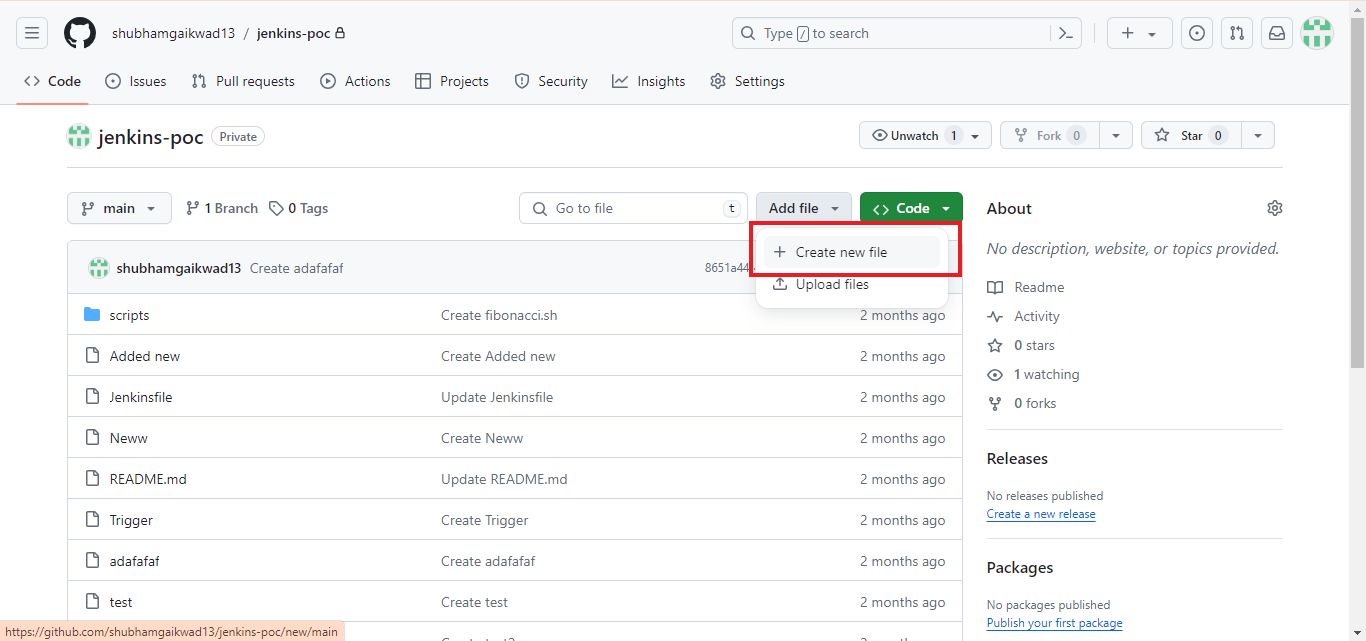Open the Insights tab
The image size is (1366, 641).
click(649, 81)
